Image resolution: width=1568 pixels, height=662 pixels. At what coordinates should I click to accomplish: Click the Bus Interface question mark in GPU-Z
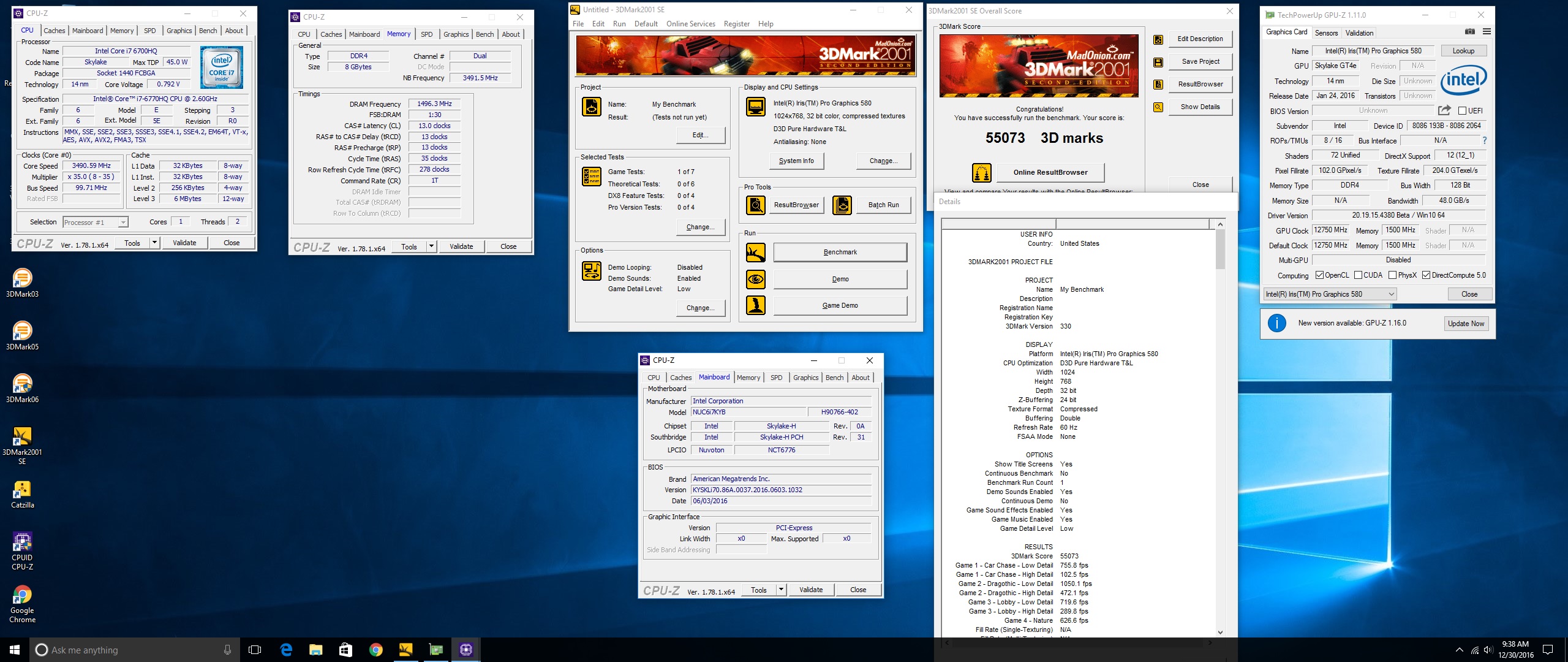[1485, 140]
